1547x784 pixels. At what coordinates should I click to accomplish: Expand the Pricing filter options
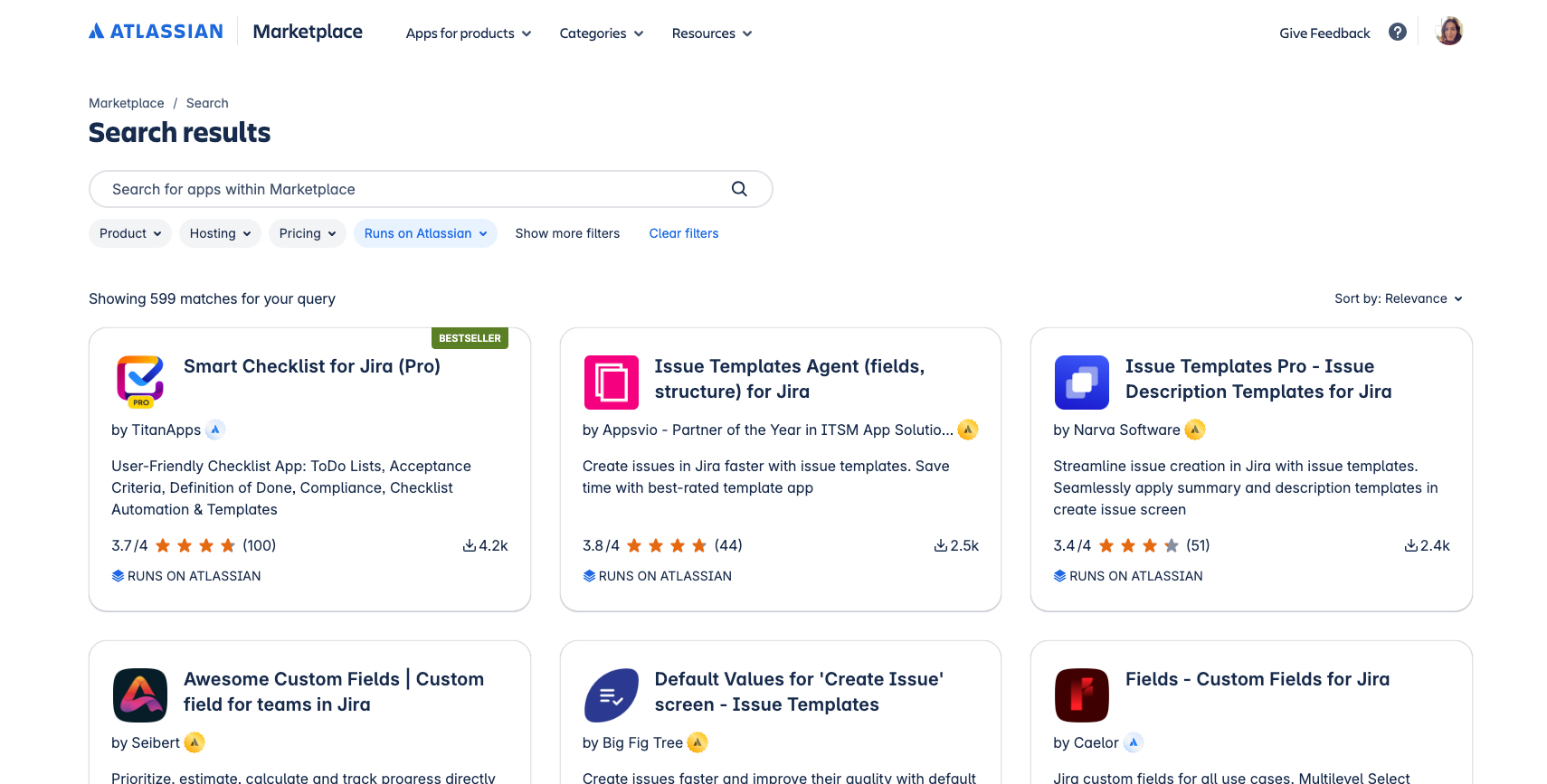[307, 233]
